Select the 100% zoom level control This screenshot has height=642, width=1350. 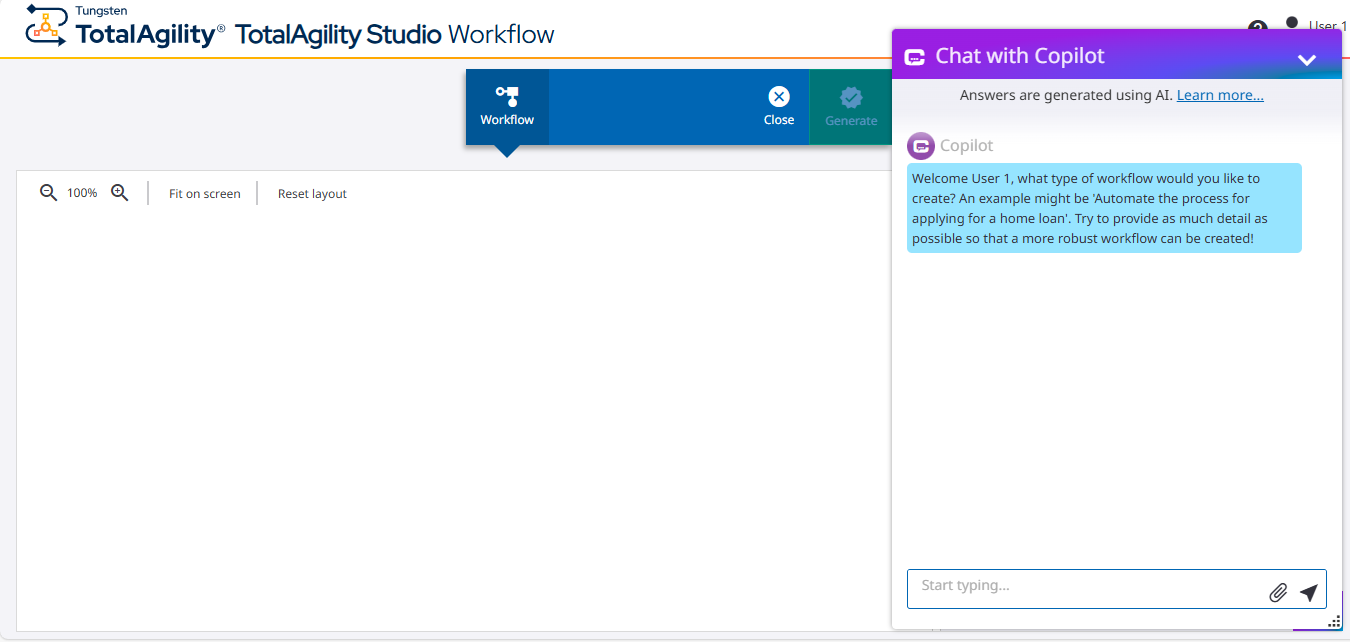pyautogui.click(x=84, y=192)
